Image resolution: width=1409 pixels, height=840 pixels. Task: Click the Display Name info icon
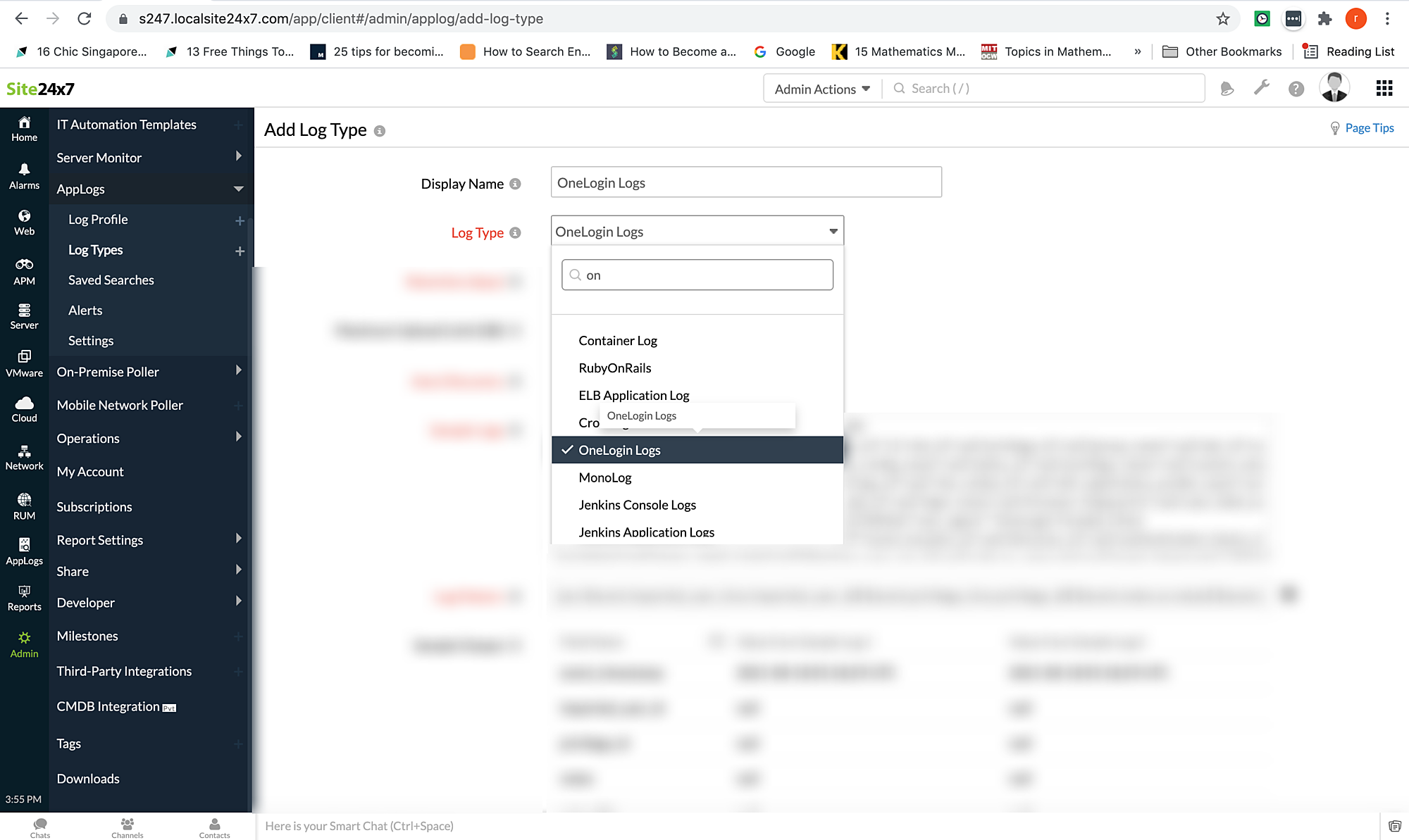click(515, 184)
